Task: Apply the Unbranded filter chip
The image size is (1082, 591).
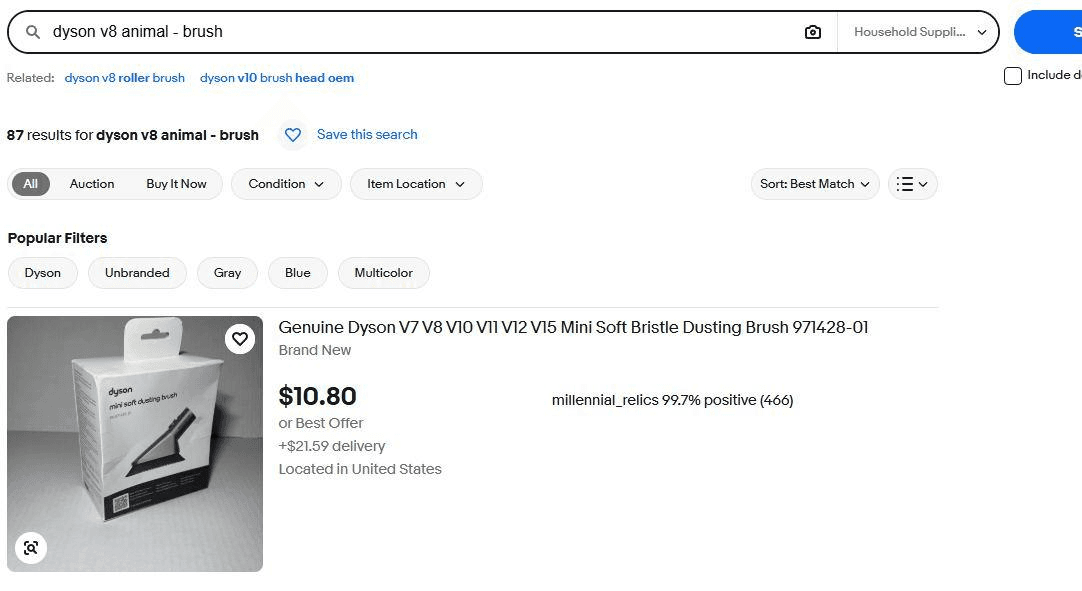Action: (x=137, y=273)
